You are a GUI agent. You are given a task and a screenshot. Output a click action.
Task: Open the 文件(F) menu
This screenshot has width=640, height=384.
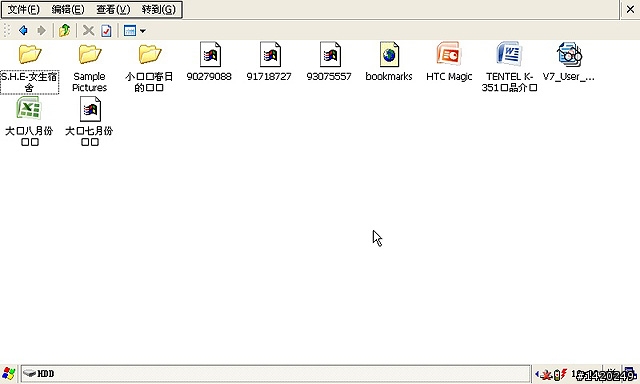pos(24,9)
